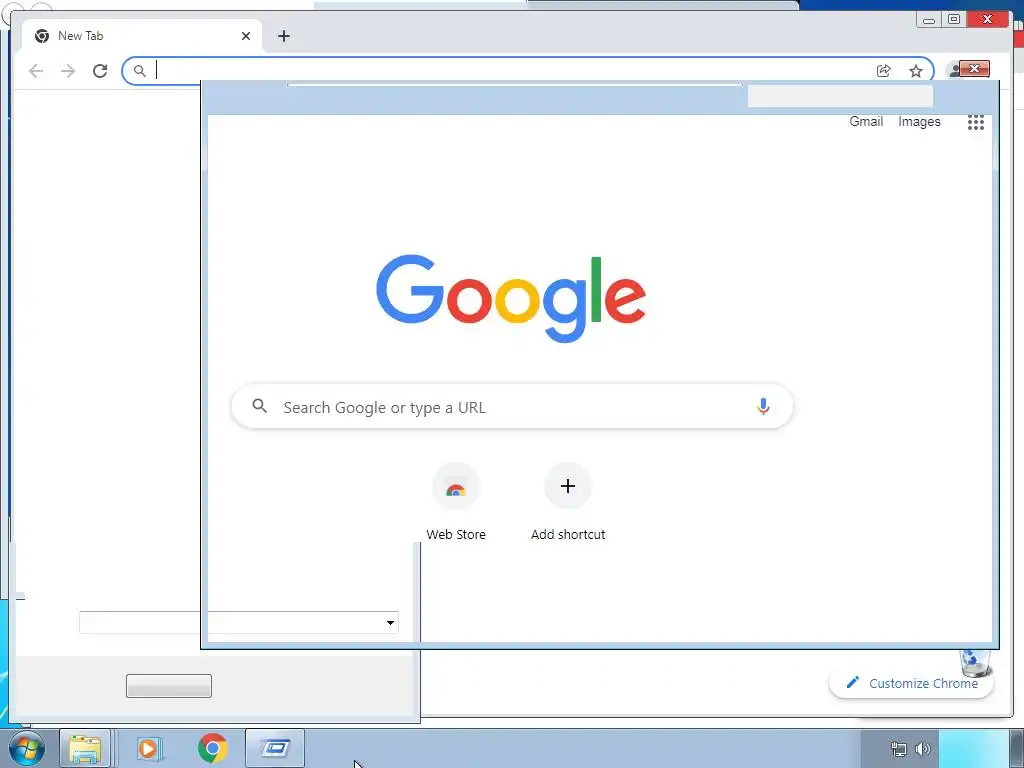This screenshot has width=1024, height=768.
Task: Open the Gmail link
Action: click(866, 121)
